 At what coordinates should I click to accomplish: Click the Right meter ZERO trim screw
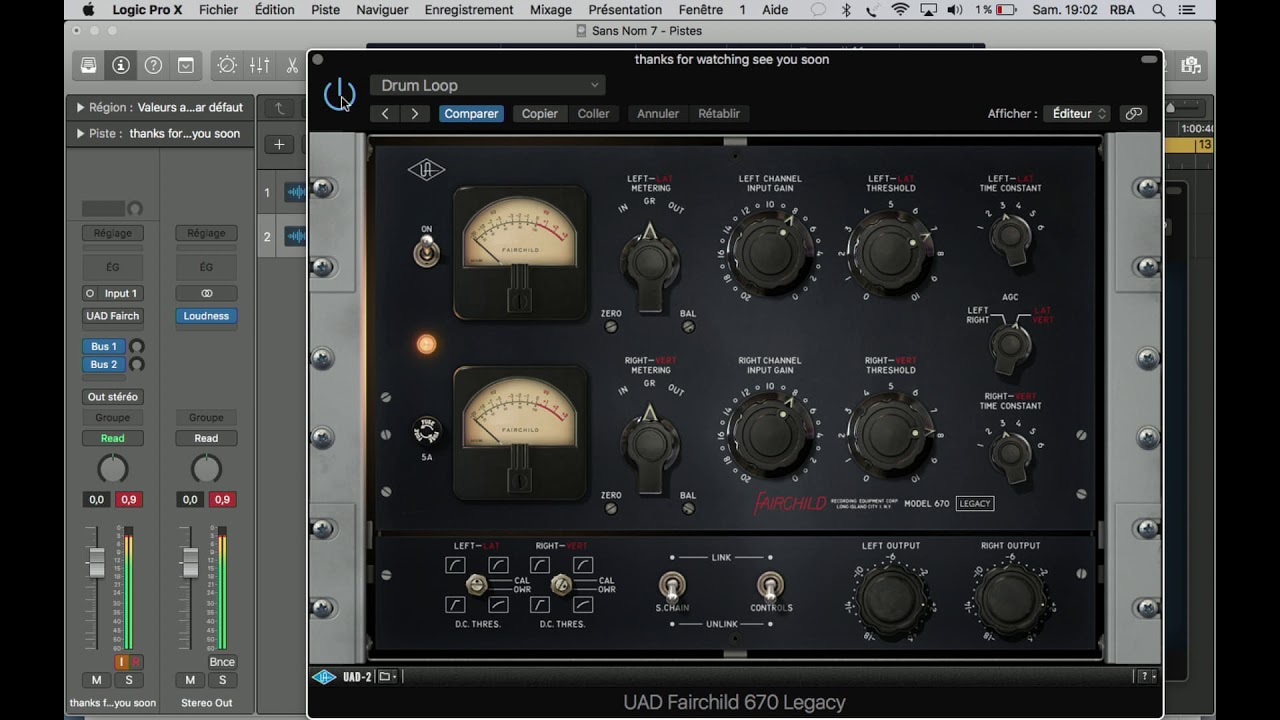coord(611,508)
